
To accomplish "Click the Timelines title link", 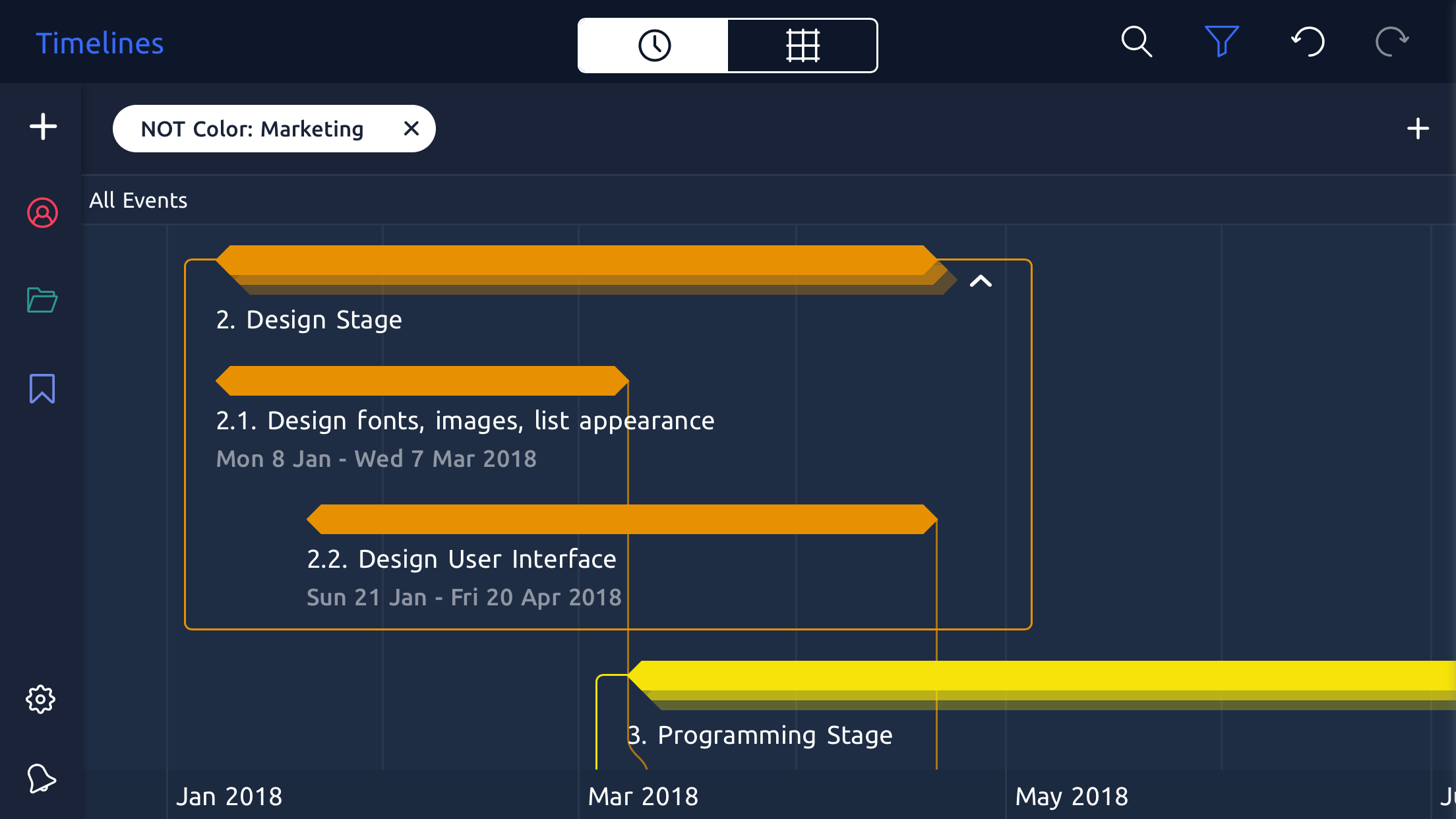I will [100, 44].
